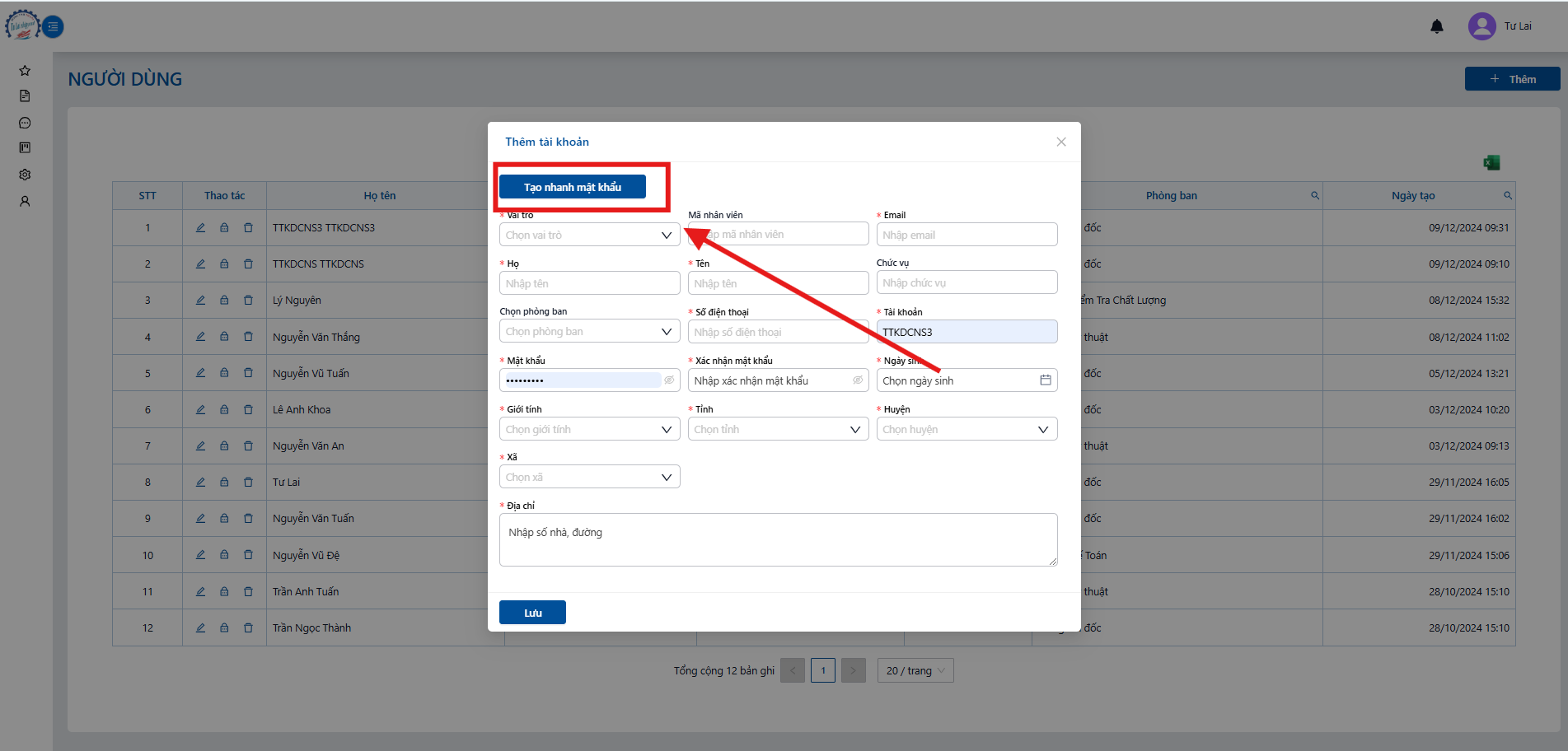Click edit pencil for Lý Nguyên row
1568x751 pixels.
200,301
